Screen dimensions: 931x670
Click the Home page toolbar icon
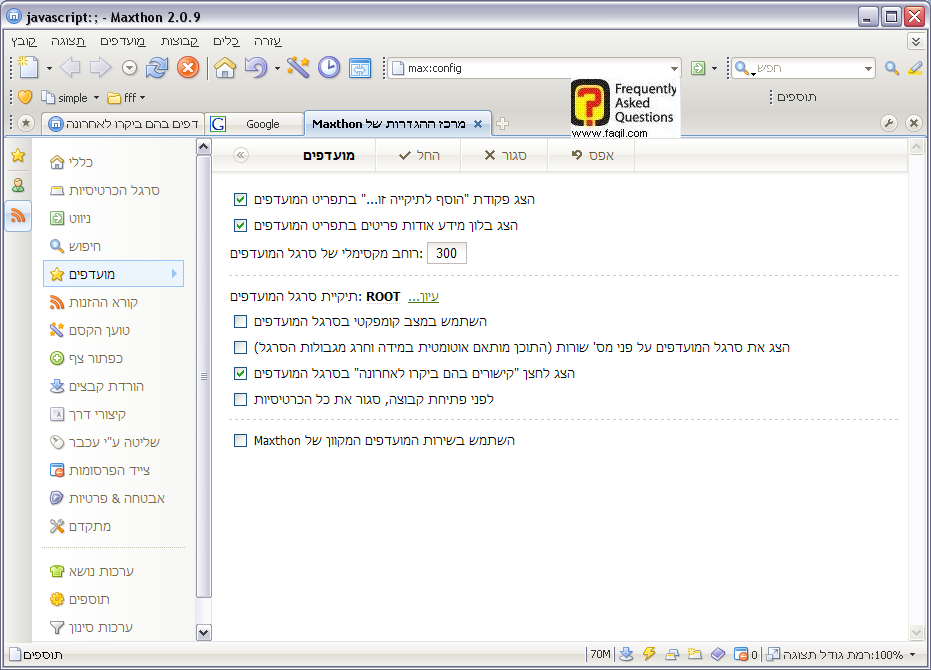pyautogui.click(x=225, y=68)
